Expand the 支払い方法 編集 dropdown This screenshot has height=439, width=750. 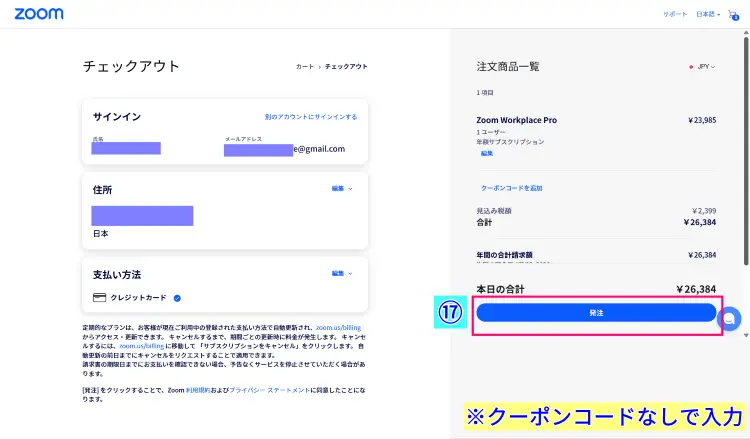tap(342, 274)
